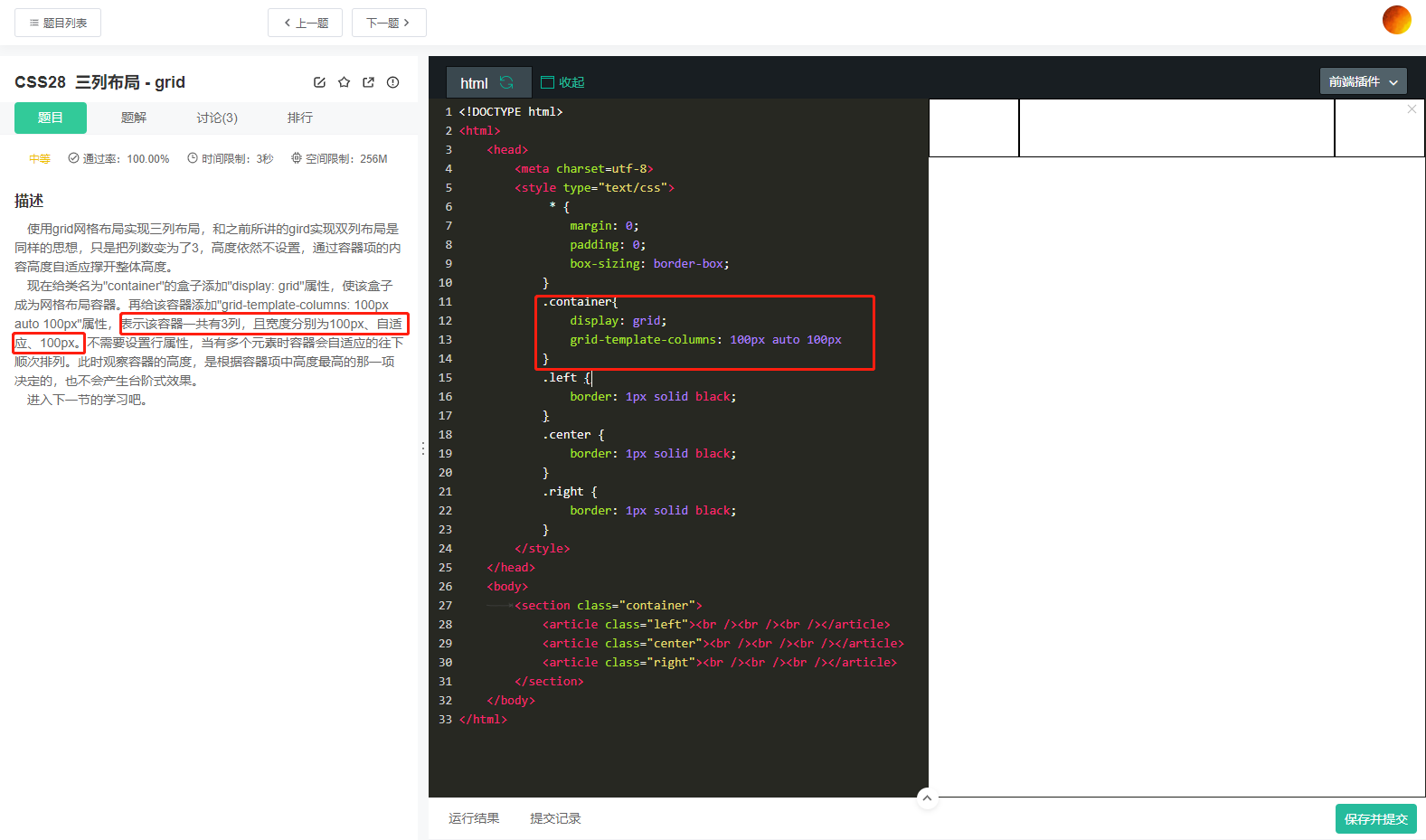
Task: Click 保存并提交 to submit code
Action: pos(1375,818)
